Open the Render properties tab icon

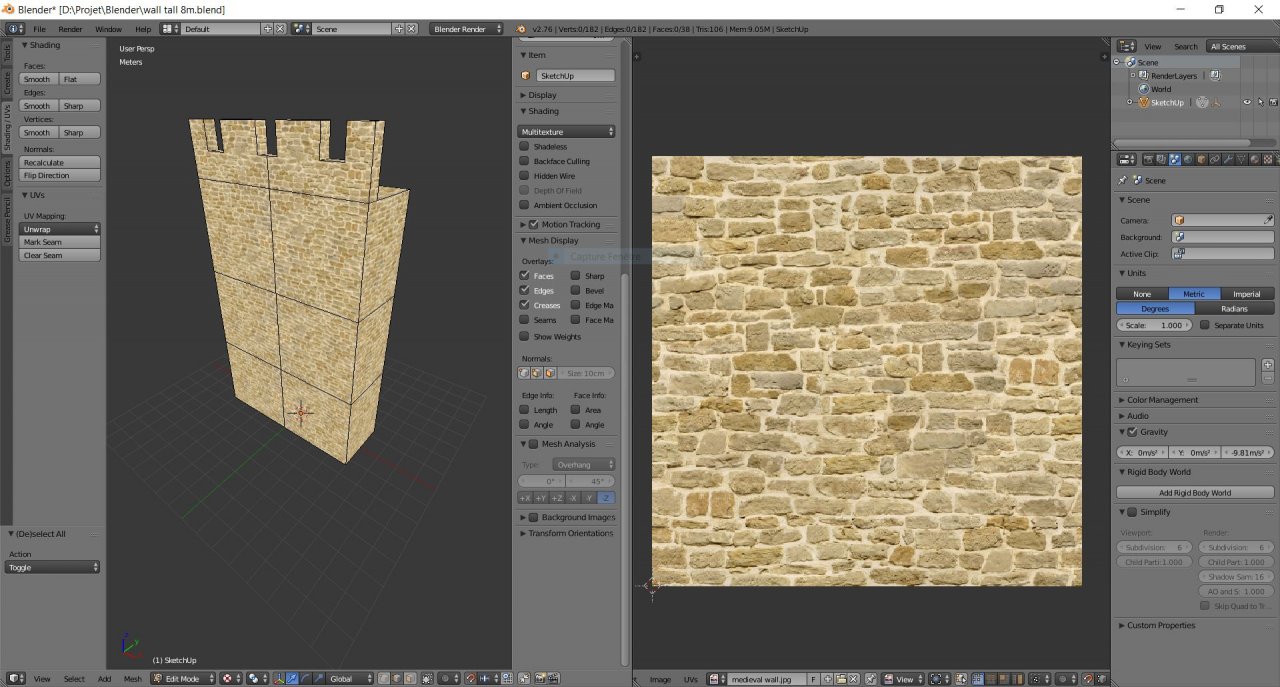(x=1148, y=159)
